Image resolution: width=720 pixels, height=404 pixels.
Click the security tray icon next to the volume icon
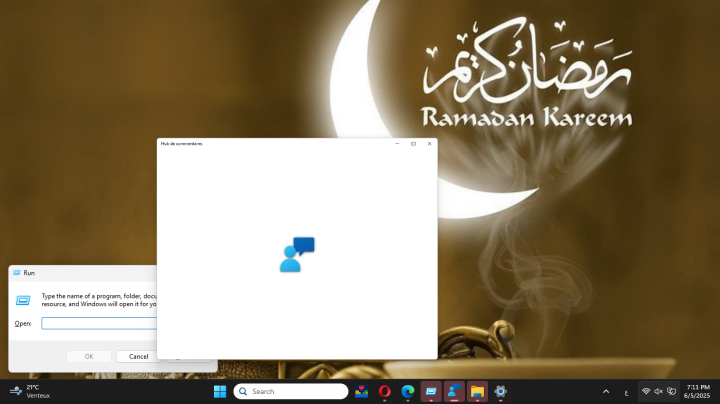pos(671,391)
